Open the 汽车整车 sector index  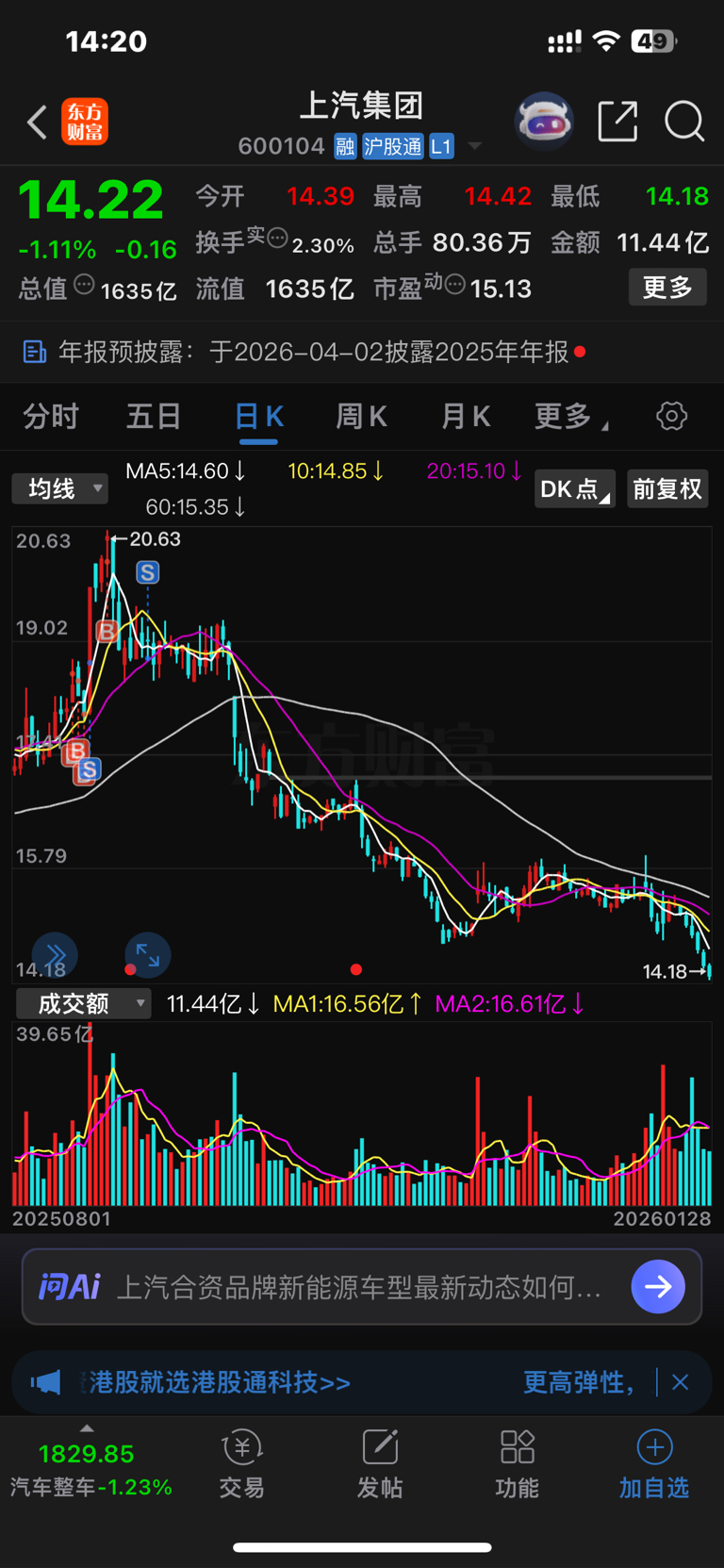90,1469
